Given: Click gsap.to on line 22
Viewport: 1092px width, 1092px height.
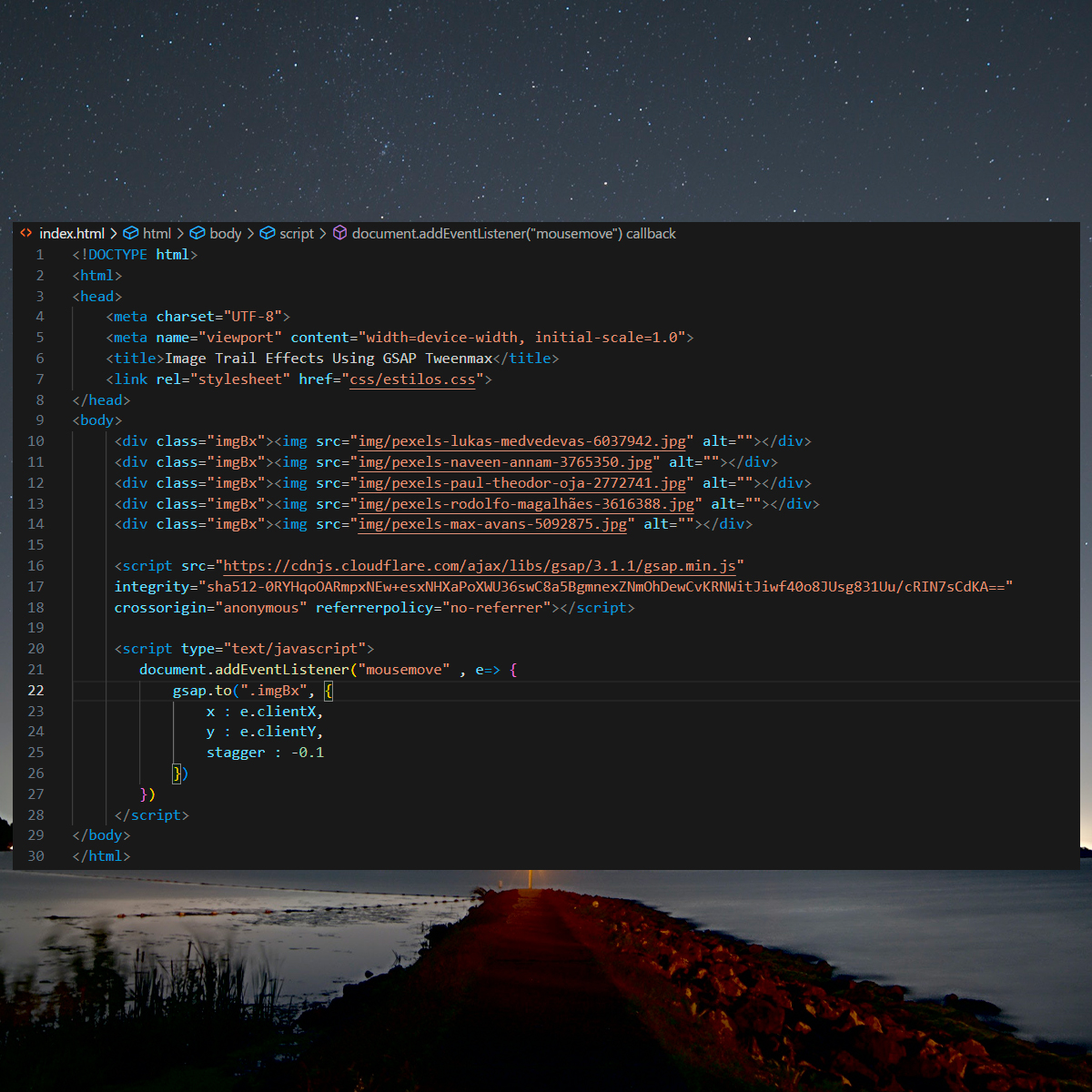Looking at the screenshot, I should [202, 691].
